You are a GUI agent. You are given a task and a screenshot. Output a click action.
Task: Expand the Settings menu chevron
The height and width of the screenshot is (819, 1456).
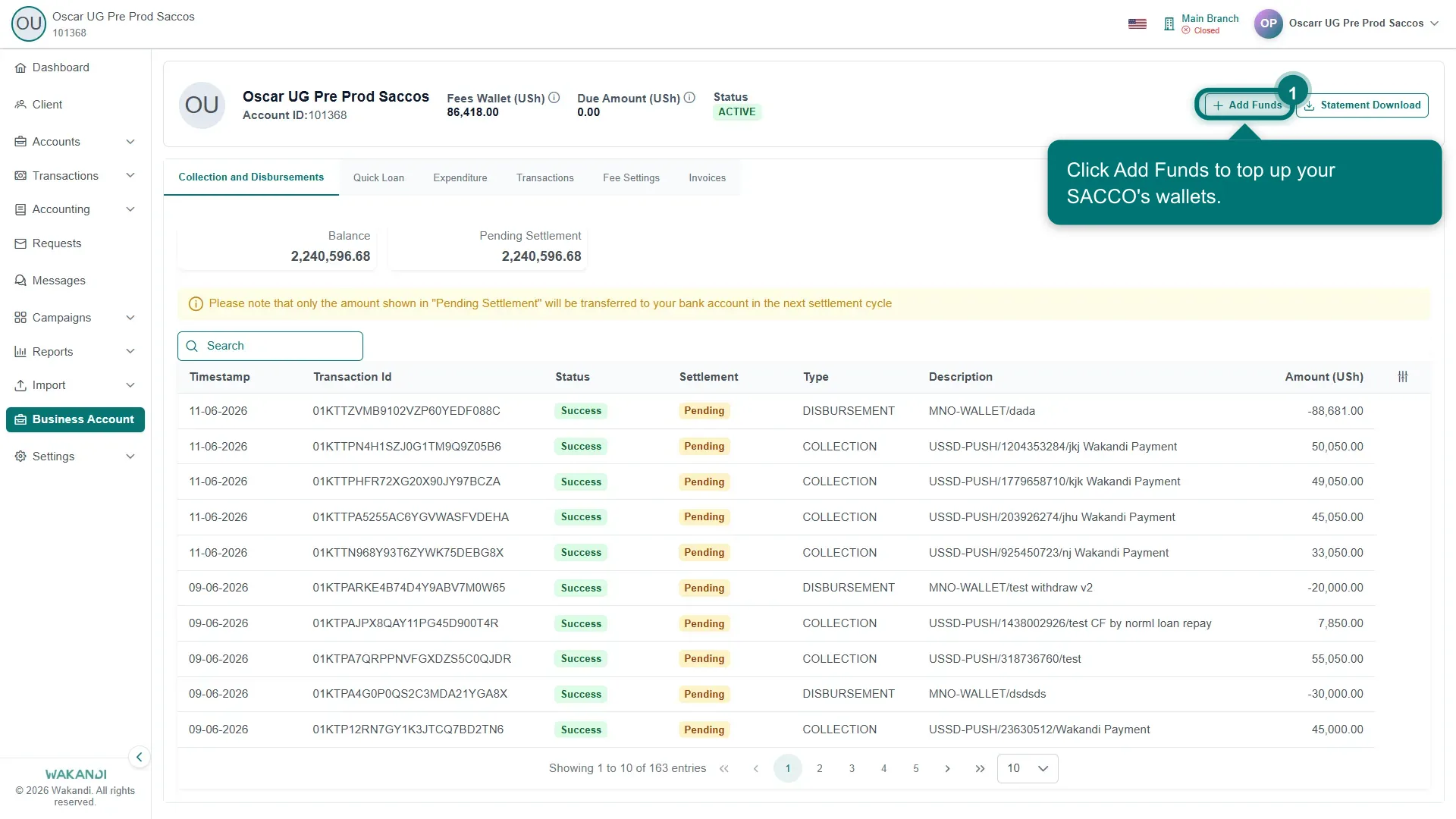pyautogui.click(x=130, y=457)
